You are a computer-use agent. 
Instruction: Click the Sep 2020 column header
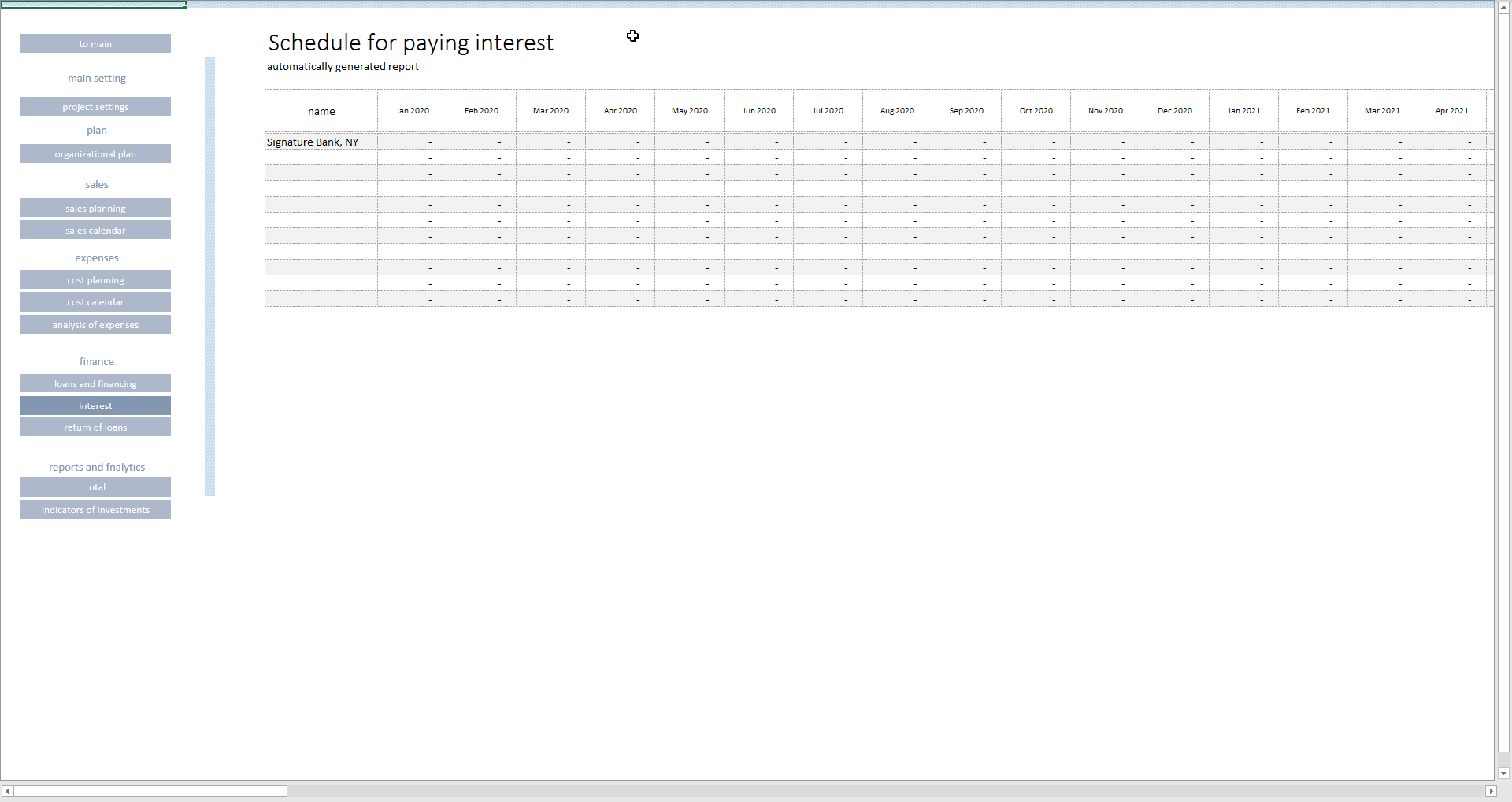pyautogui.click(x=967, y=111)
